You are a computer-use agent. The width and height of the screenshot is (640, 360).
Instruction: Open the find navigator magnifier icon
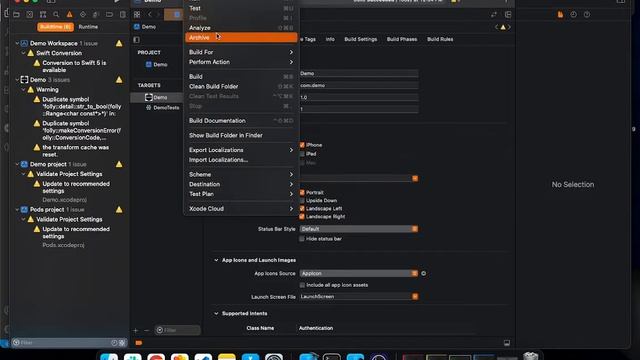(56, 15)
